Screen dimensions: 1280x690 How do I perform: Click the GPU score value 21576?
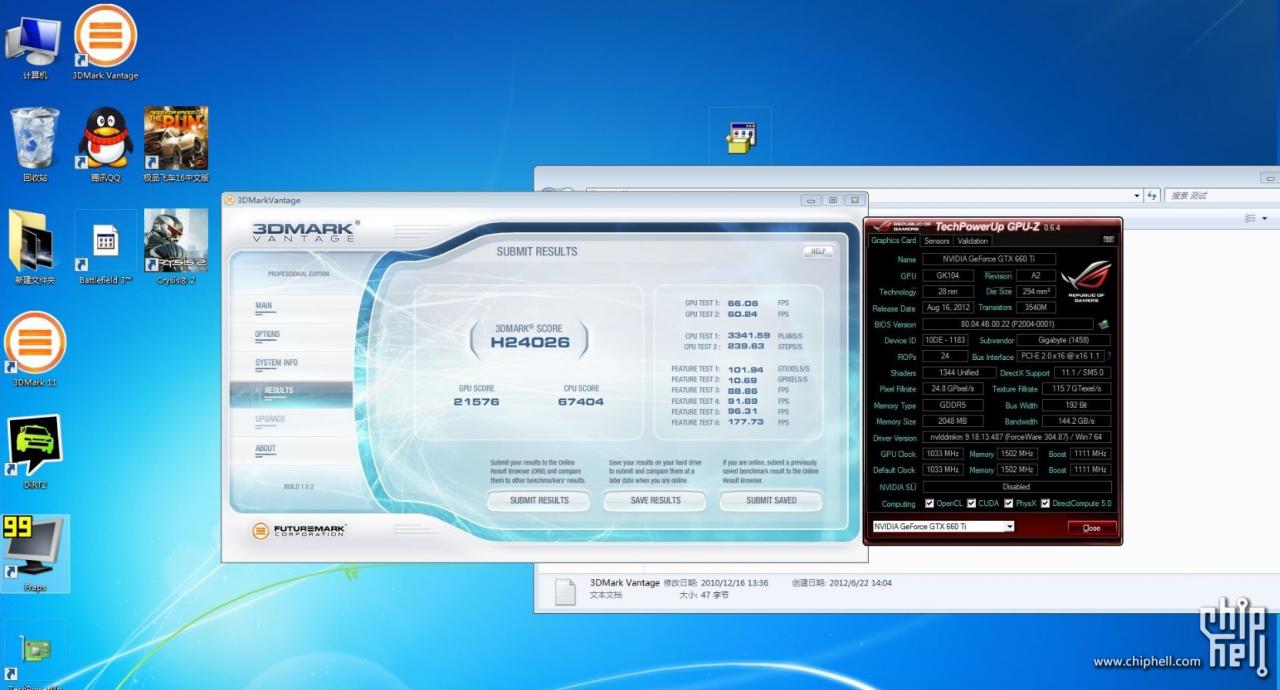coord(476,401)
